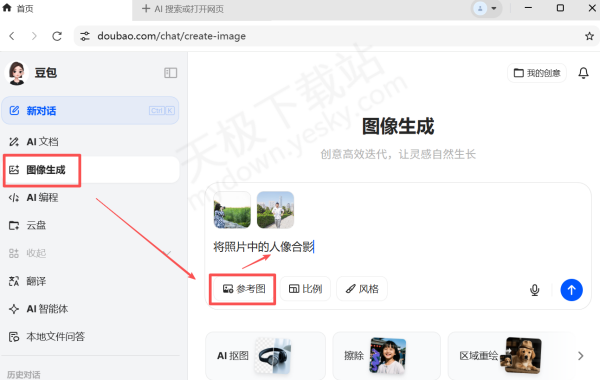
Task: Open the profile dropdown in the title bar
Action: pos(486,8)
